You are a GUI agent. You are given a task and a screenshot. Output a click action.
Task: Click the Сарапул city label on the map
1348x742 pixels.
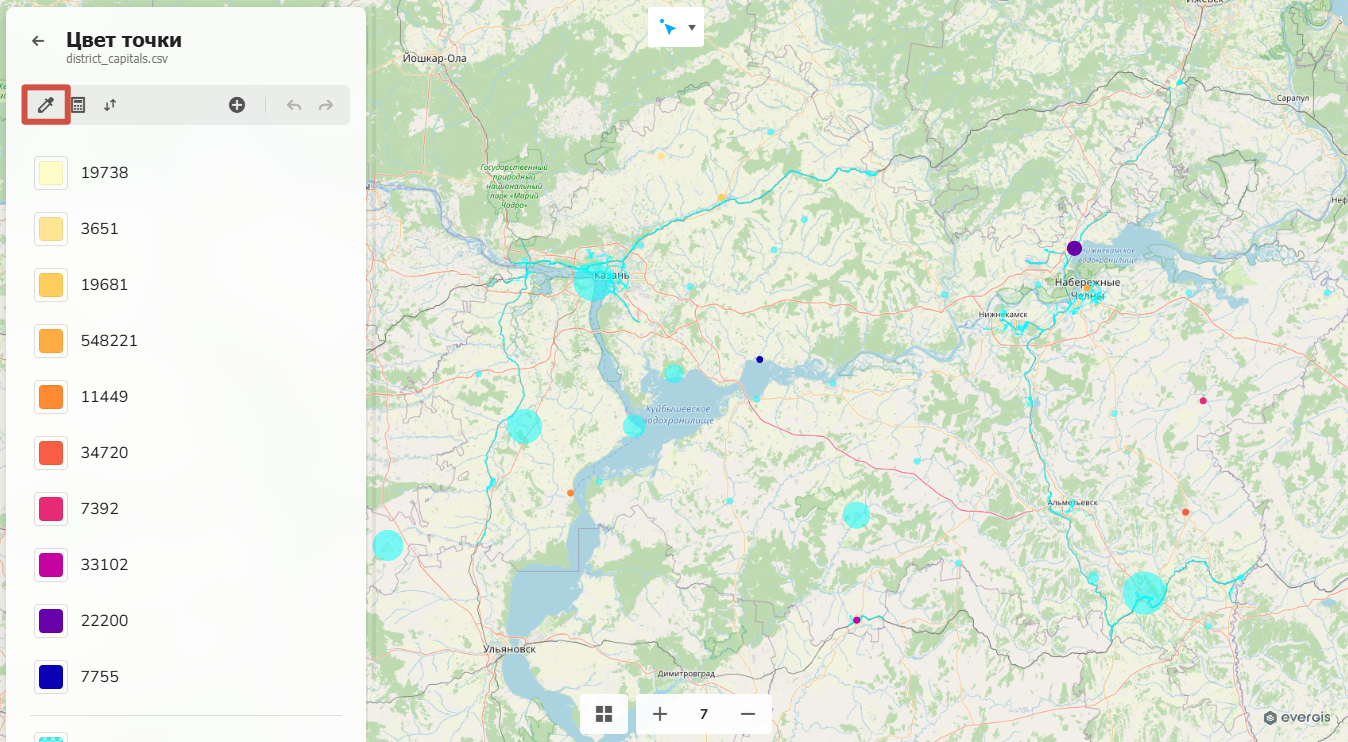(x=1293, y=98)
